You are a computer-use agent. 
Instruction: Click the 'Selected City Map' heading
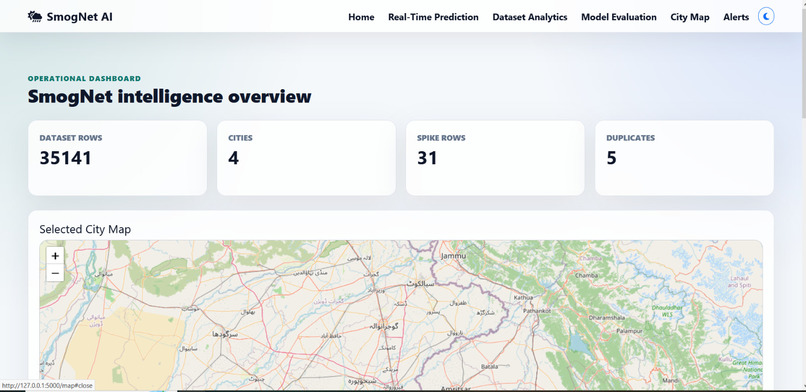click(x=85, y=230)
